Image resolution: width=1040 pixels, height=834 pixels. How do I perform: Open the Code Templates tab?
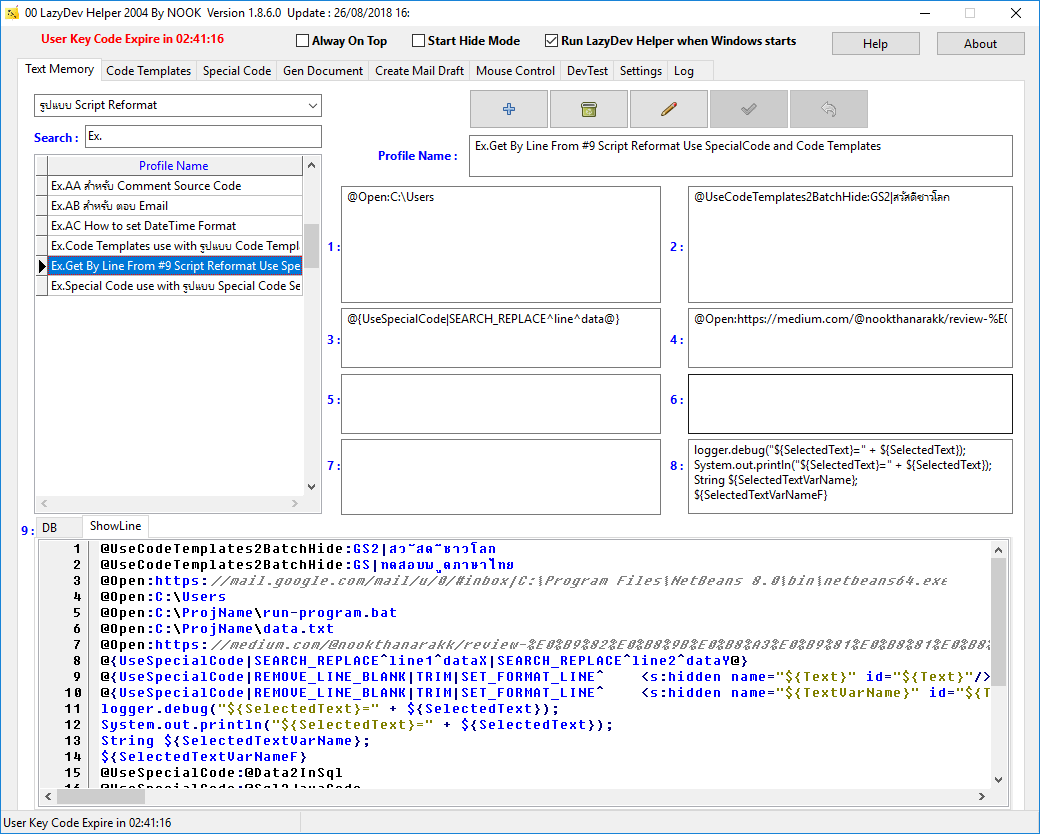tap(148, 70)
